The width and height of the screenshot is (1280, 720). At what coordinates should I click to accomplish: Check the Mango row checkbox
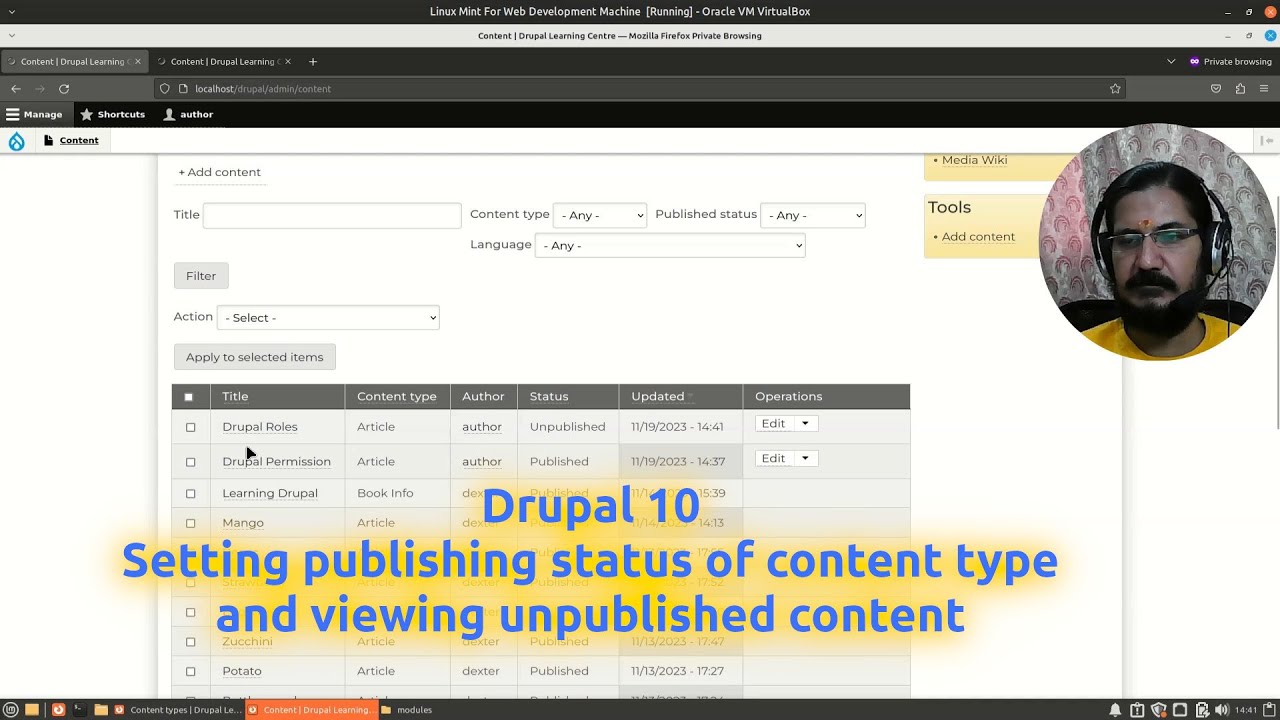pos(191,523)
